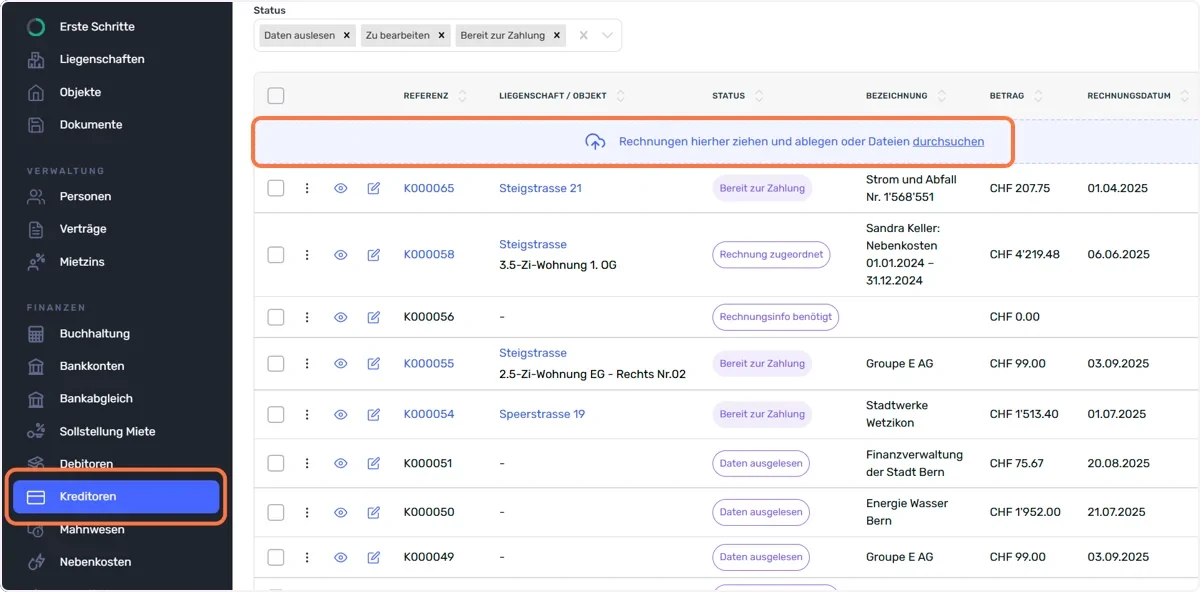
Task: Sort the table by Bezeichnung column
Action: (940, 96)
